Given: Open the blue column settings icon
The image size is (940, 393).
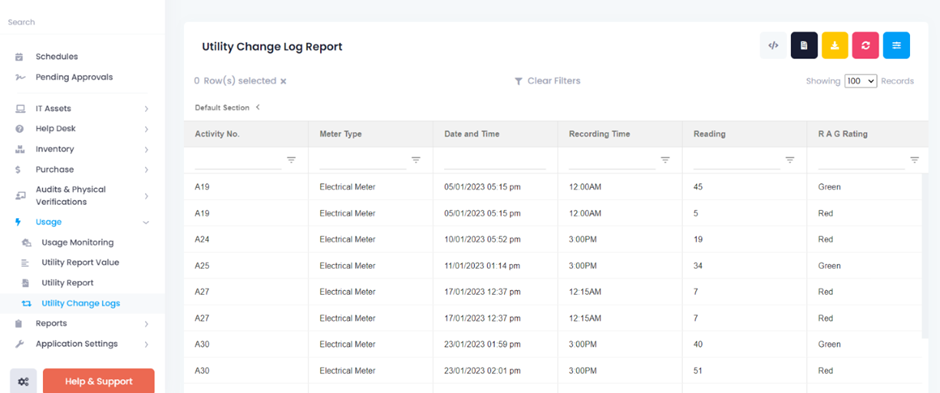Looking at the screenshot, I should click(896, 46).
